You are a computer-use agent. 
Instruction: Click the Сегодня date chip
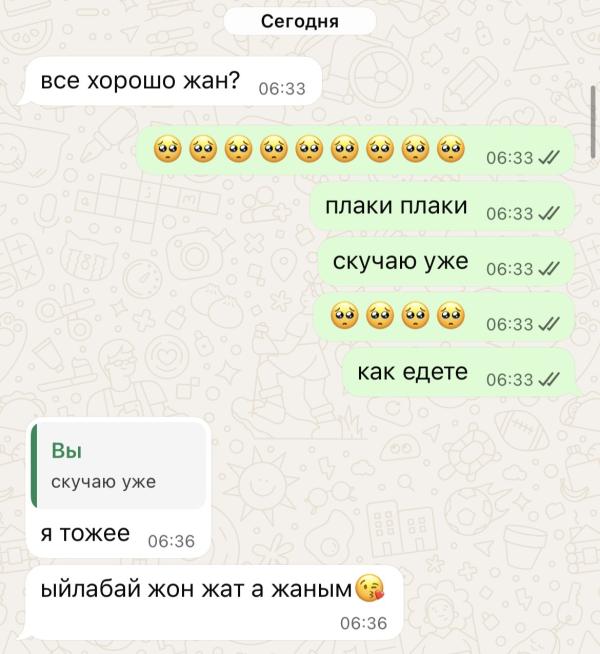click(300, 21)
